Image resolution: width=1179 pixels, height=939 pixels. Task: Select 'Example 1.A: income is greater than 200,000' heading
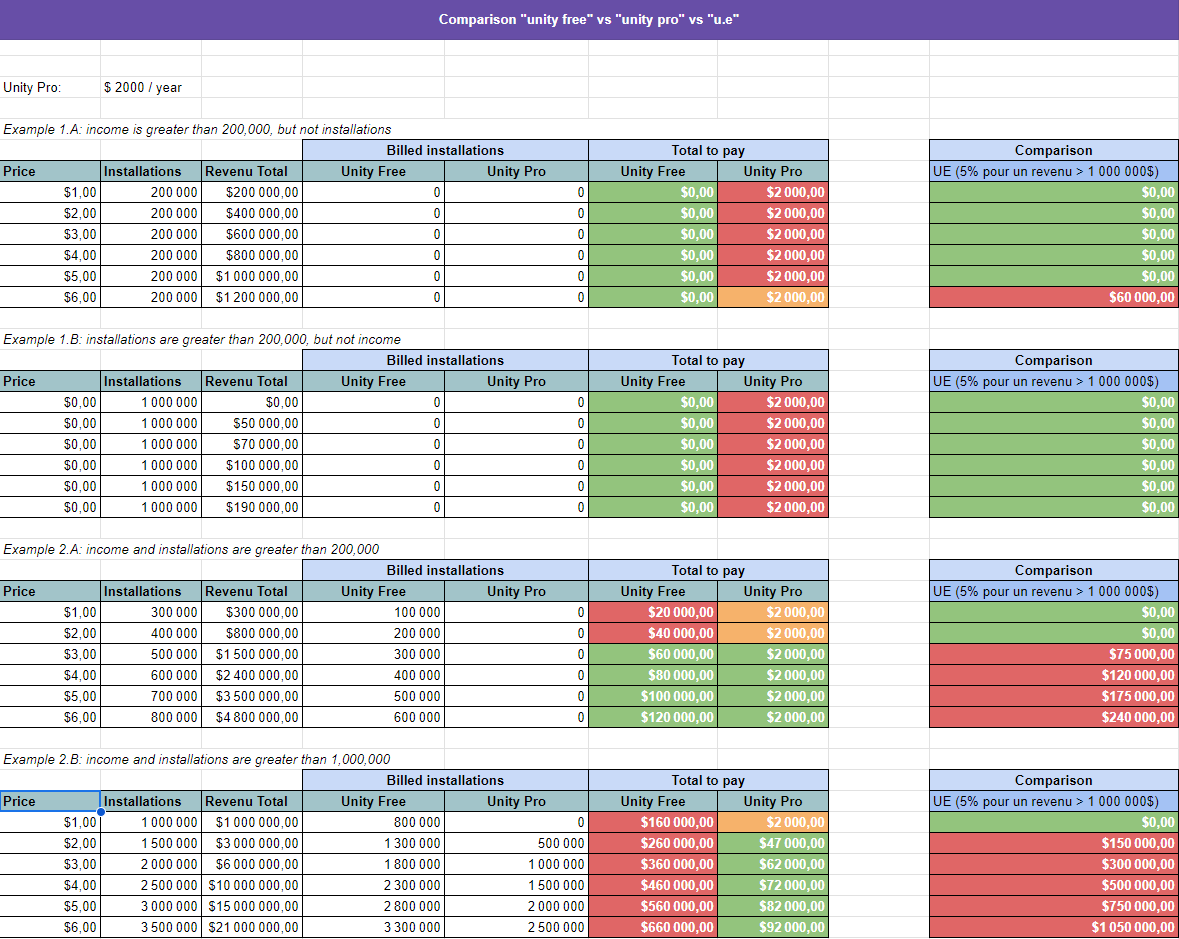click(x=197, y=129)
